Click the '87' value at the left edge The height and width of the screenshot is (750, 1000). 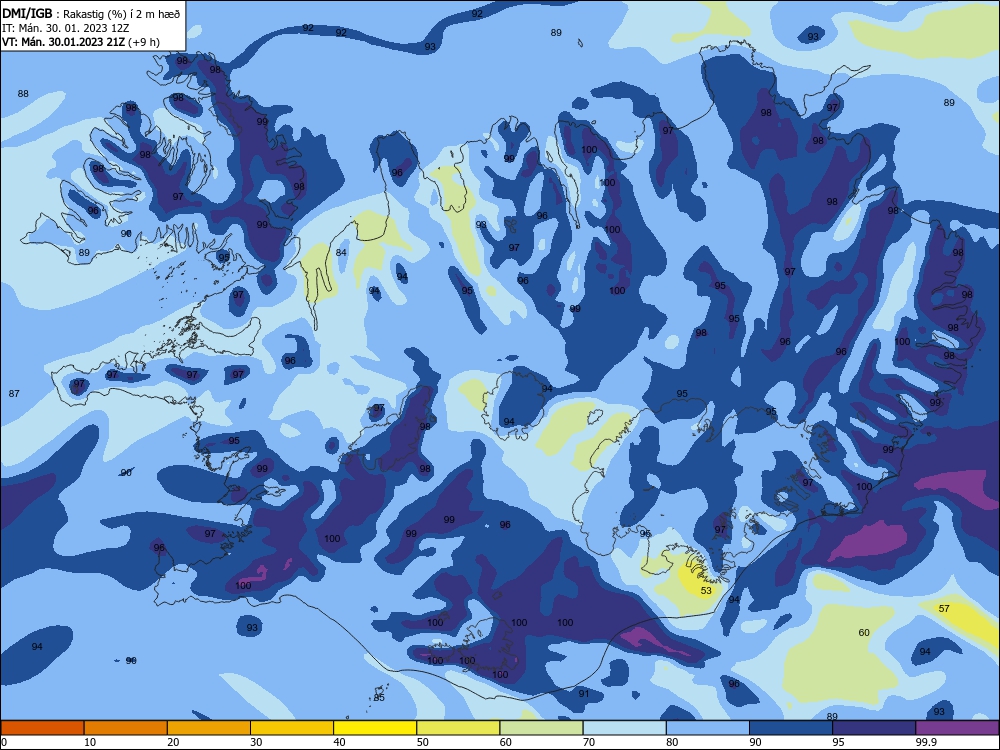(14, 393)
